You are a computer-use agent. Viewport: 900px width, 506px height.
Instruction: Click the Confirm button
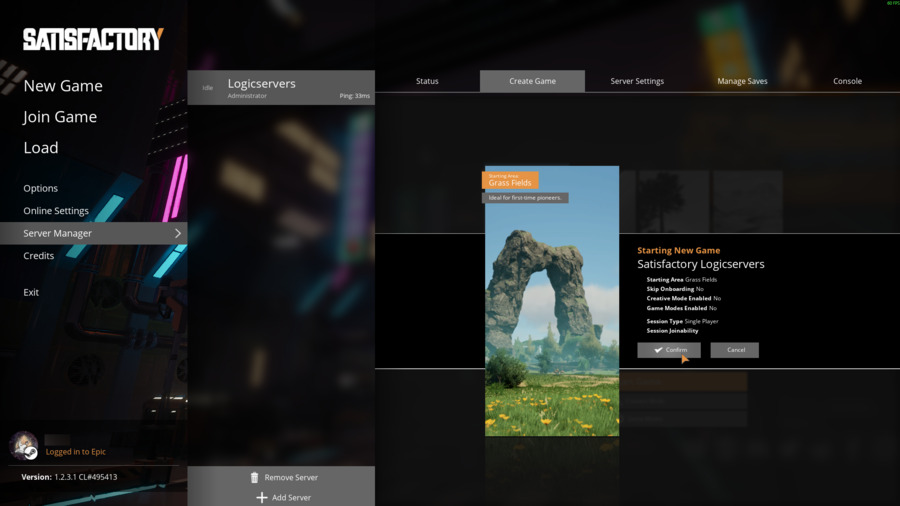click(669, 350)
